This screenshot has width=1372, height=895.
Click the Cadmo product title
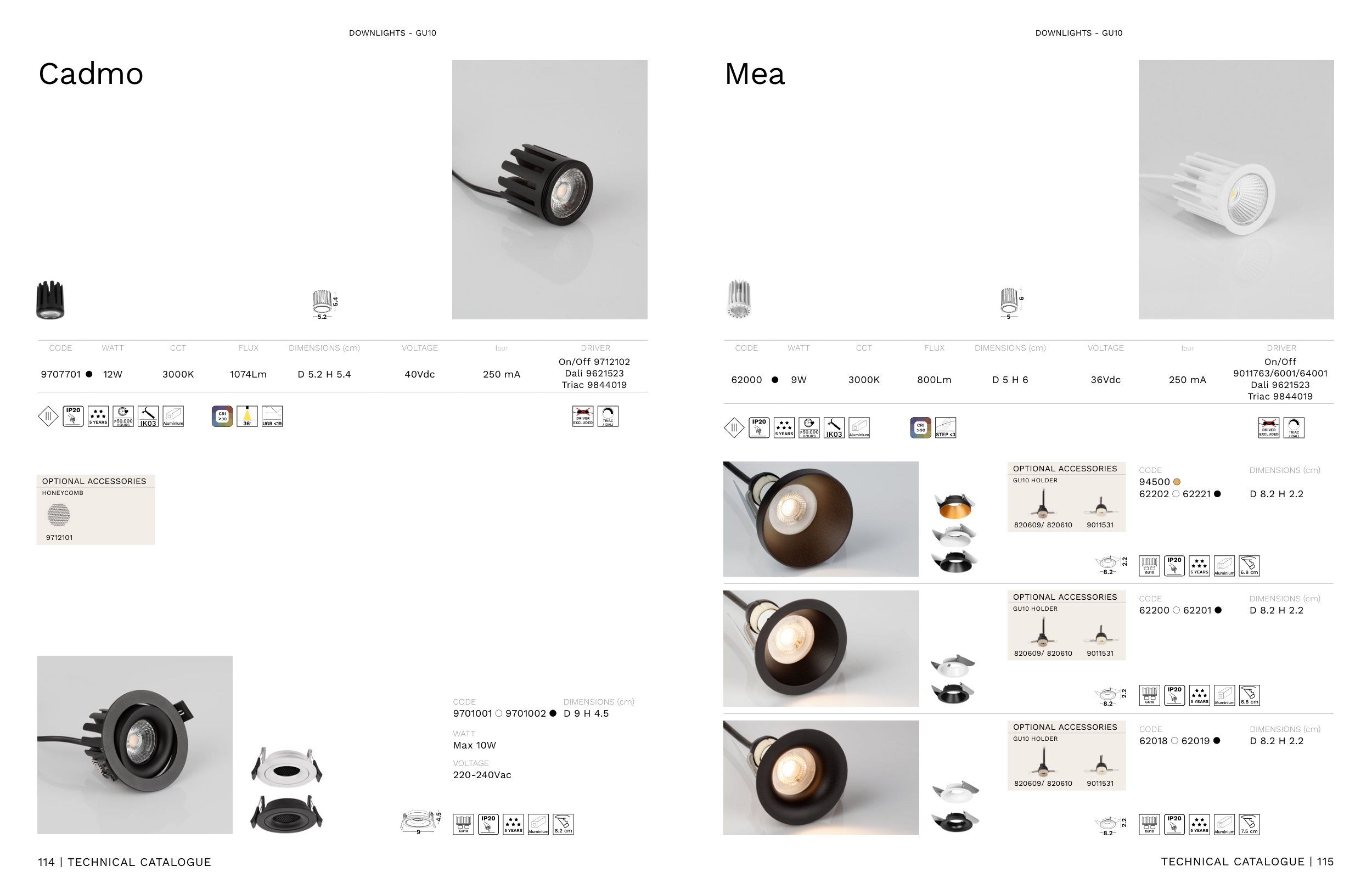(91, 74)
